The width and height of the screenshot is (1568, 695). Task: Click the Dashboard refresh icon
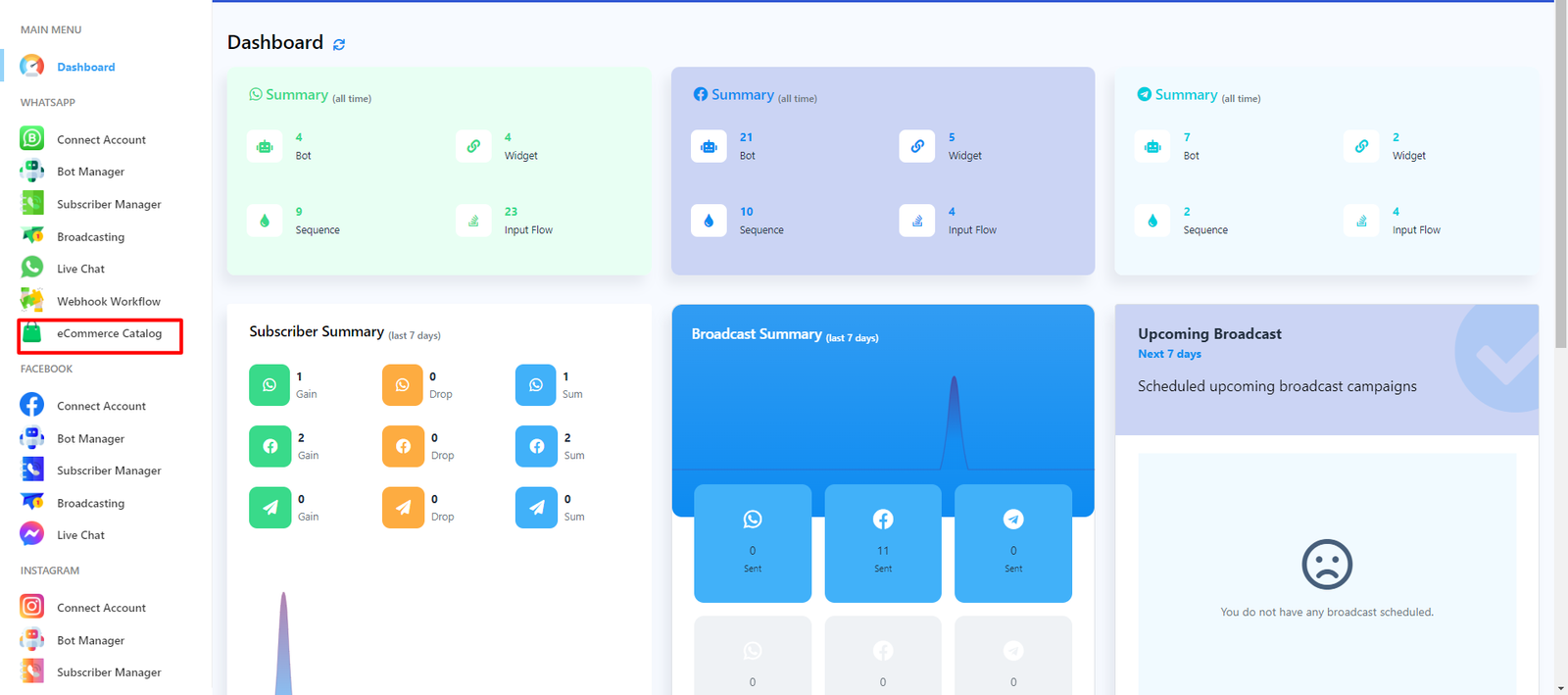[x=339, y=44]
